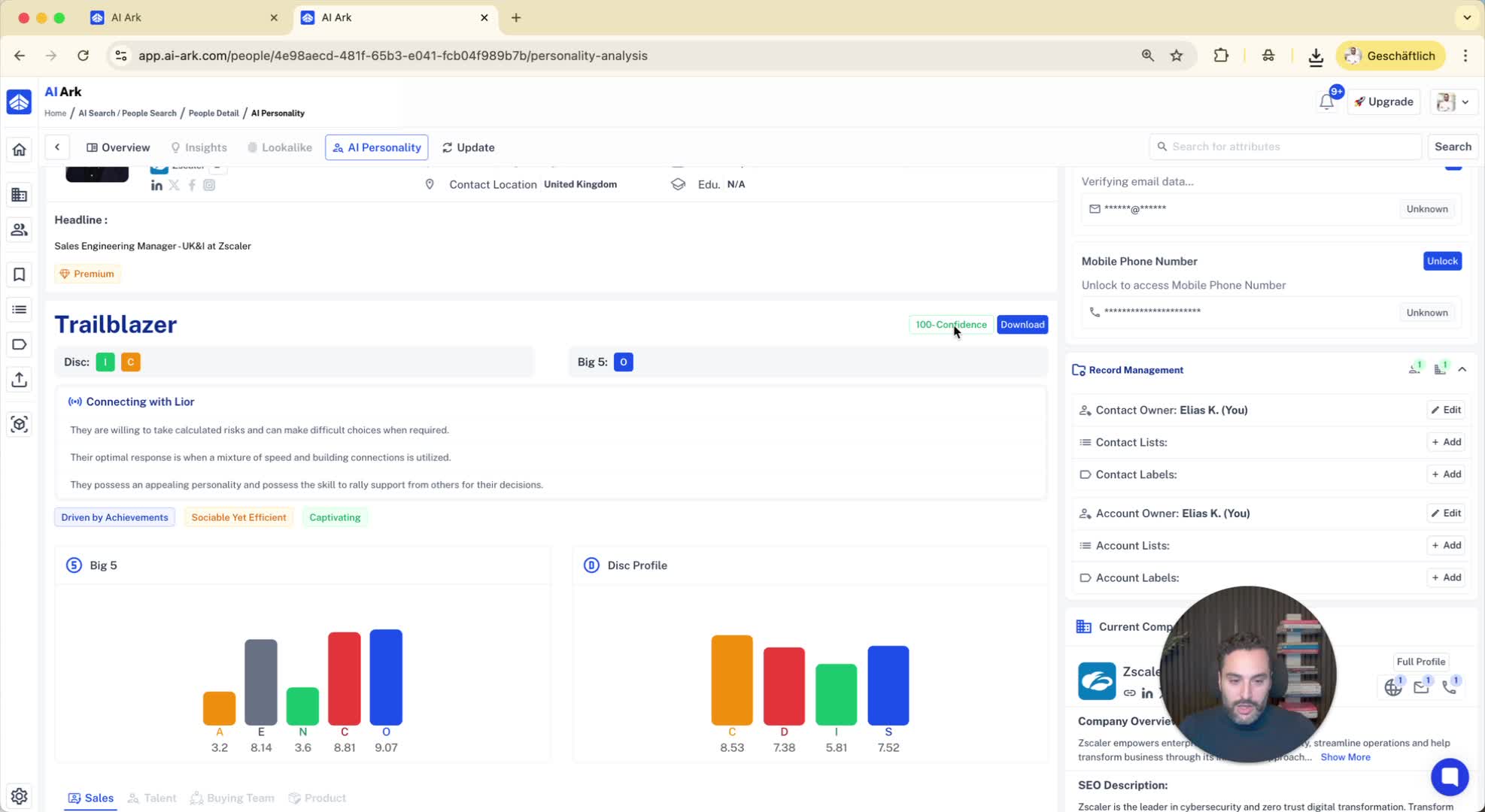Unlock the mobile phone number
This screenshot has height=812, width=1485.
pyautogui.click(x=1441, y=261)
